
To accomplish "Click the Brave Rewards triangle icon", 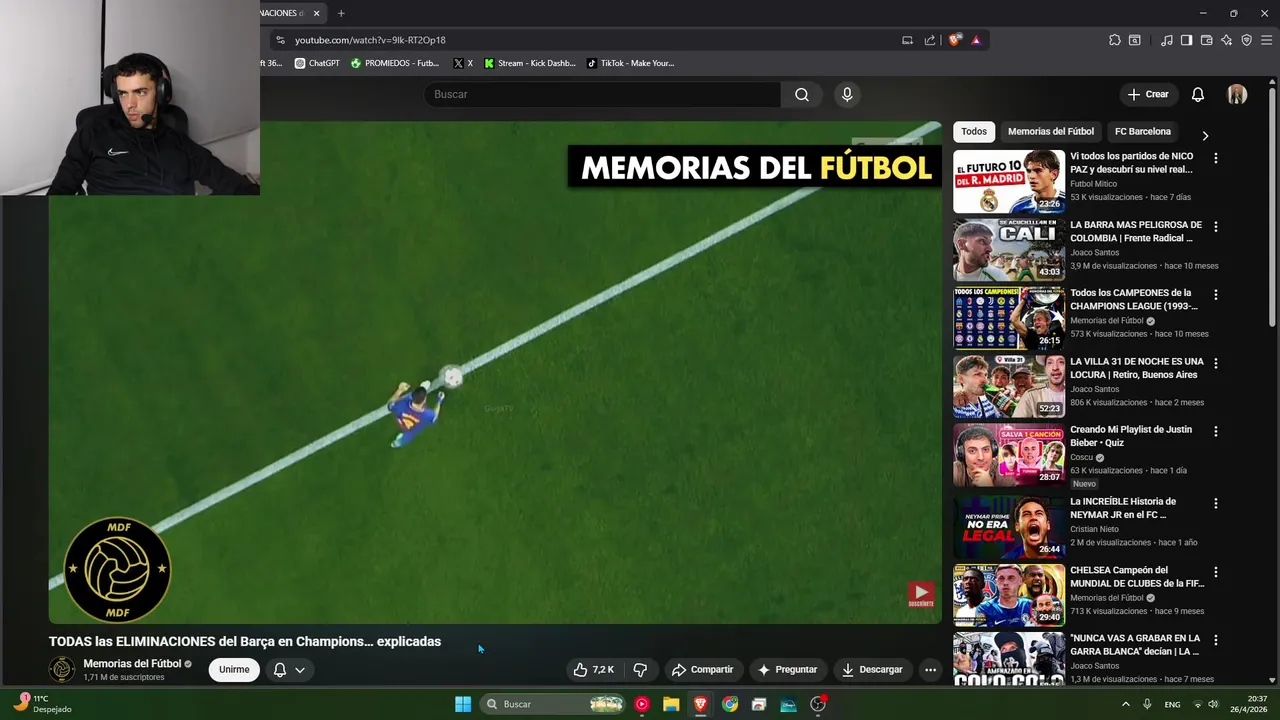I will [x=976, y=40].
